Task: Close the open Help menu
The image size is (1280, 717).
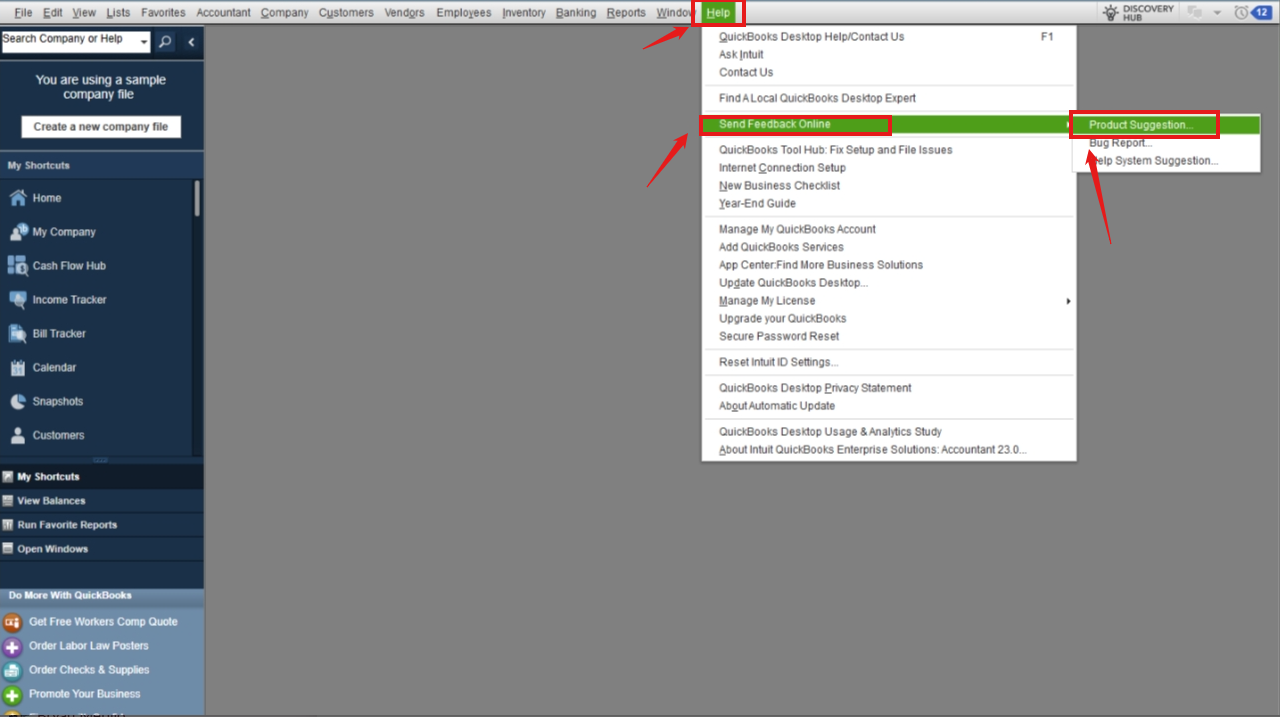Action: click(x=718, y=13)
